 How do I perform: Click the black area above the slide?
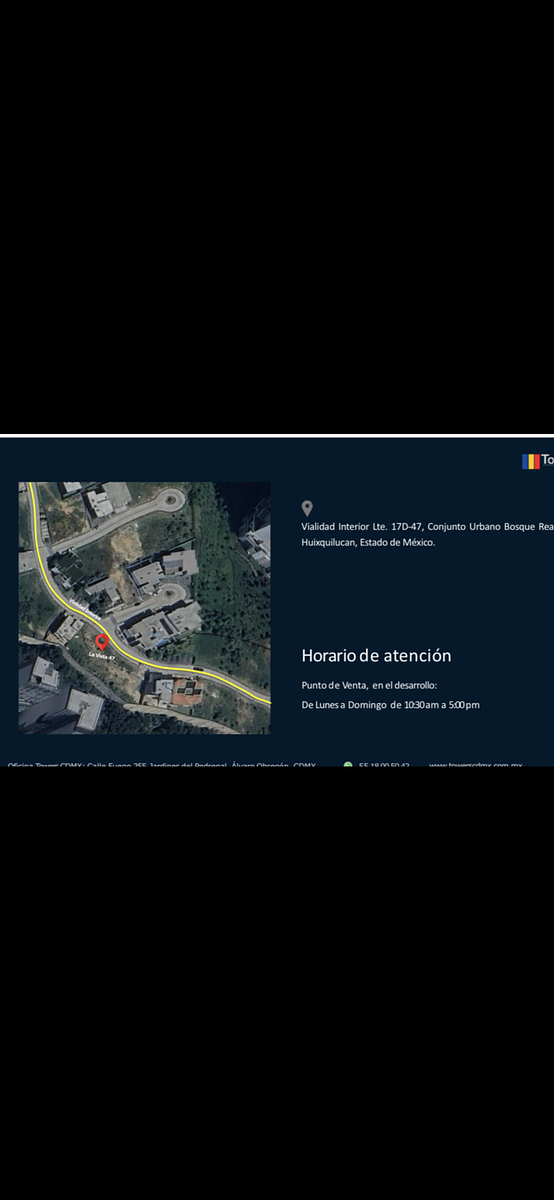click(277, 216)
